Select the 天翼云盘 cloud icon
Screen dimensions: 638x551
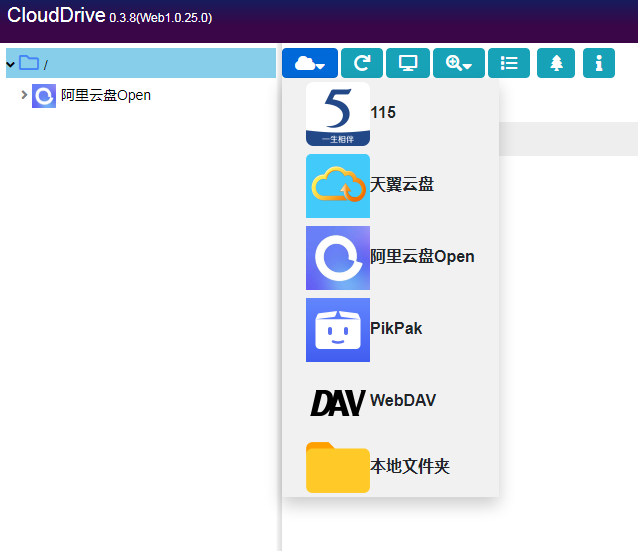pyautogui.click(x=338, y=186)
